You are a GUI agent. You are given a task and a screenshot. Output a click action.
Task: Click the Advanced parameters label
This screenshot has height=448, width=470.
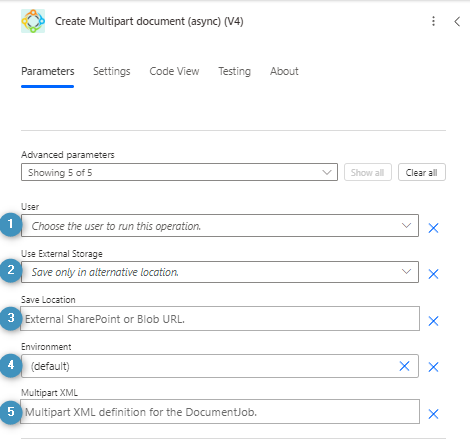point(68,155)
